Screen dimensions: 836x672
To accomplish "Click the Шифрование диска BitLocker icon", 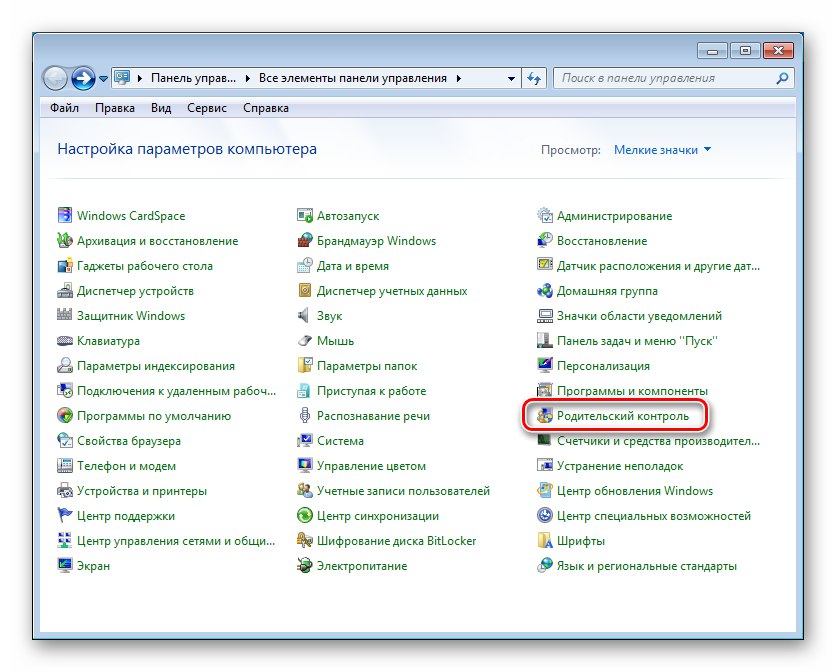I will click(x=304, y=540).
